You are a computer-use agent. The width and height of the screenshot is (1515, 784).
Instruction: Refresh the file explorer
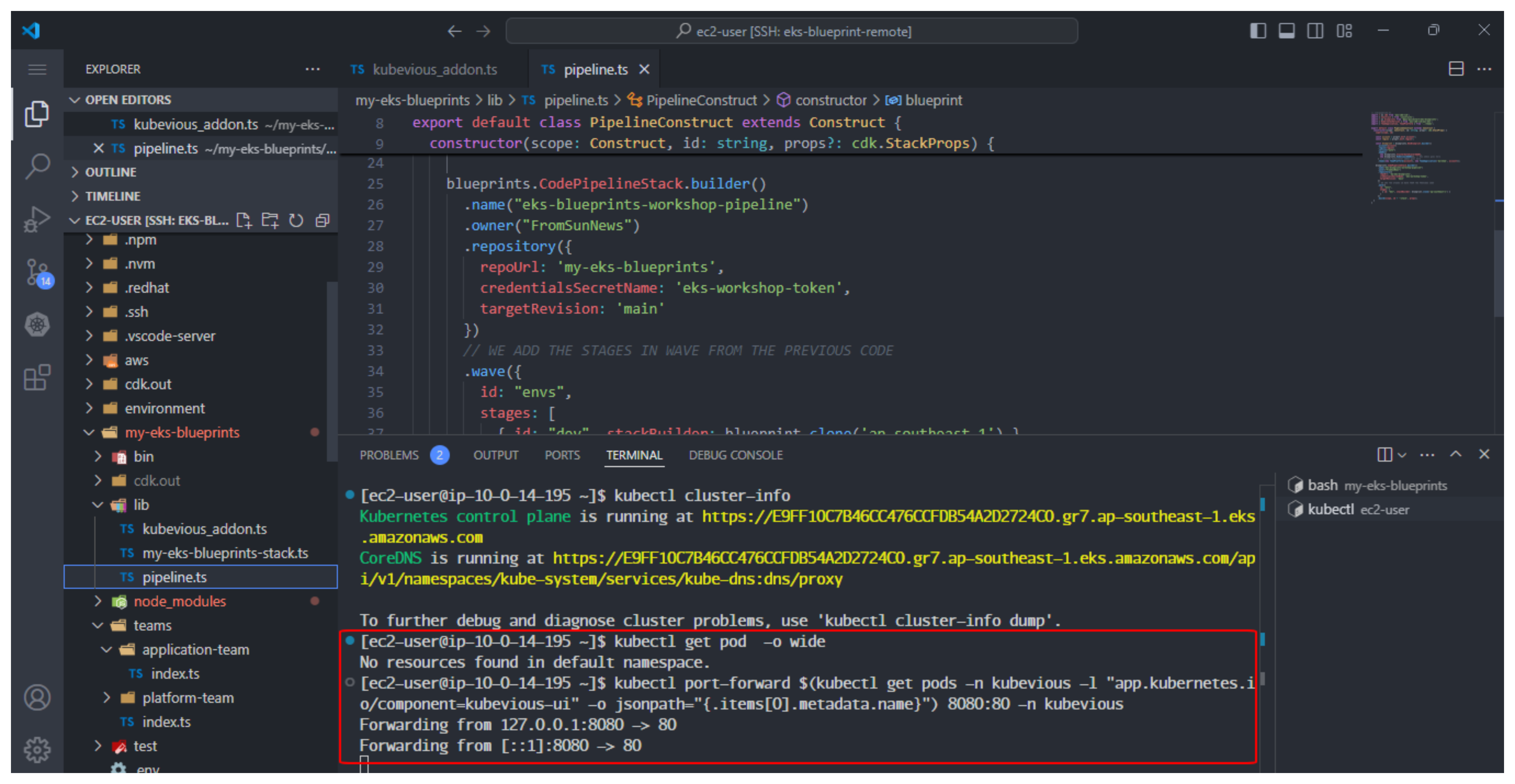point(296,220)
